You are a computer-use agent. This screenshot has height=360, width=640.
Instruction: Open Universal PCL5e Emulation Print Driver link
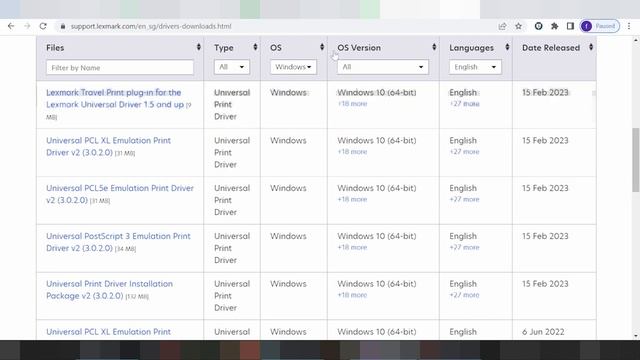tap(120, 194)
